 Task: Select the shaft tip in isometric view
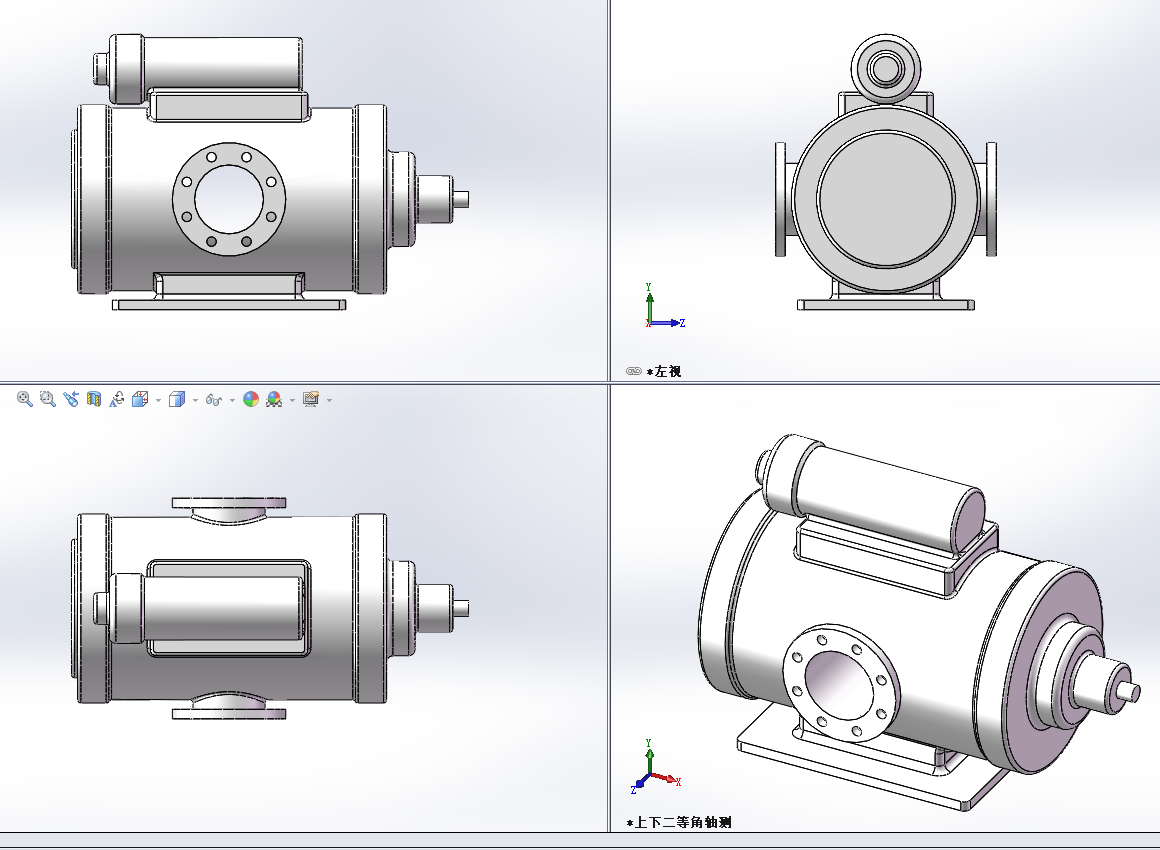(1128, 691)
